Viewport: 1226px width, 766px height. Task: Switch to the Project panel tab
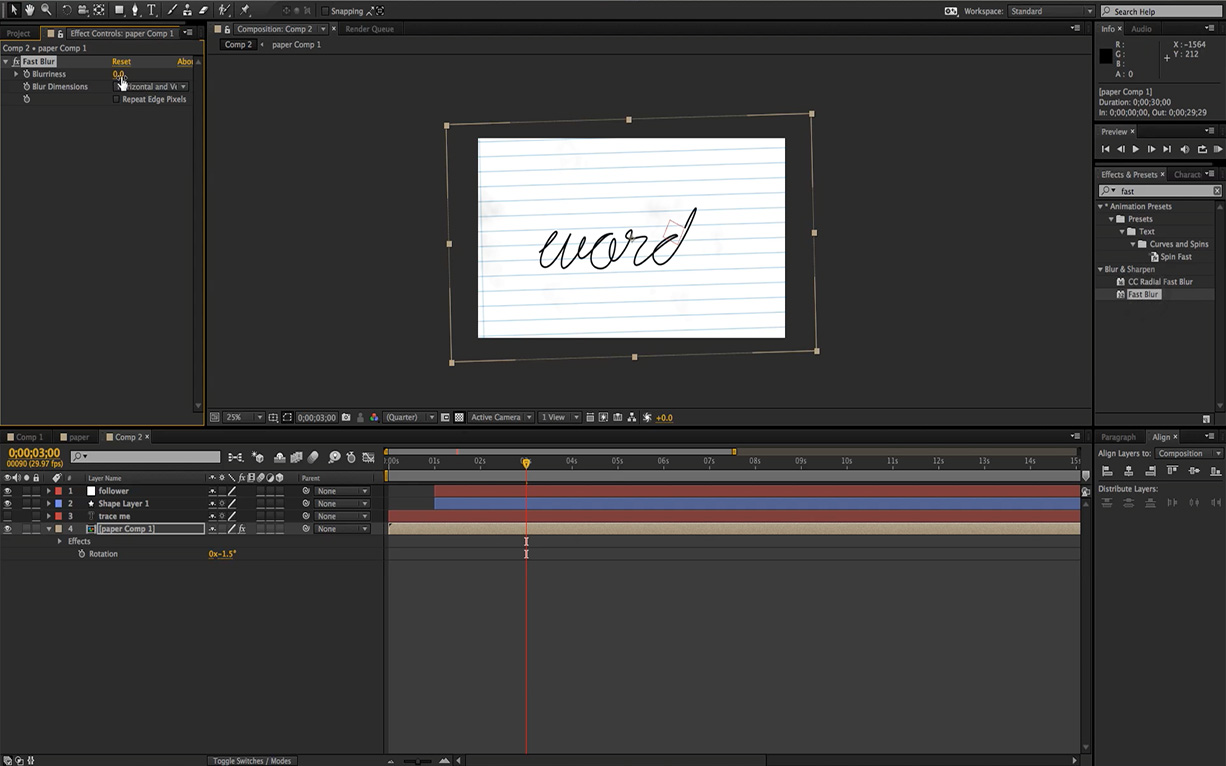pyautogui.click(x=17, y=32)
